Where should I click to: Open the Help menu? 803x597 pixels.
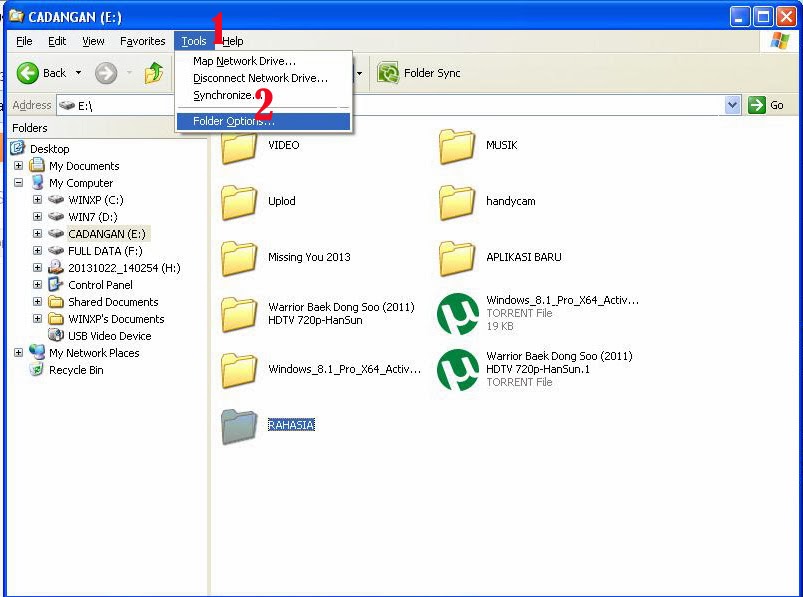click(x=233, y=41)
